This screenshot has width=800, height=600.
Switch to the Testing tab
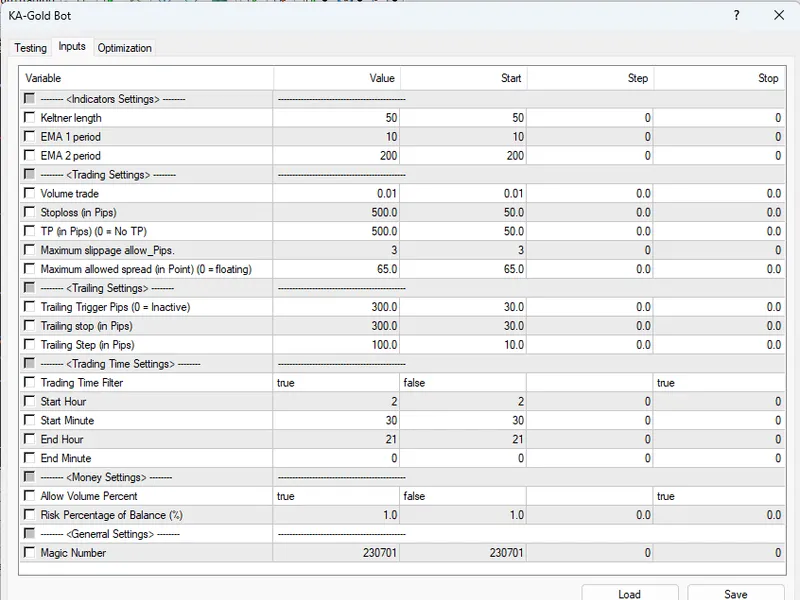31,47
